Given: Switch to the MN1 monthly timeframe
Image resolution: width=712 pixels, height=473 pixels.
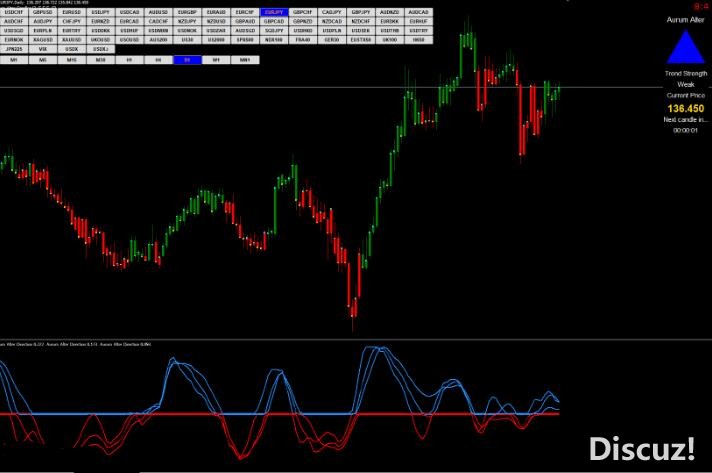Looking at the screenshot, I should [x=245, y=60].
